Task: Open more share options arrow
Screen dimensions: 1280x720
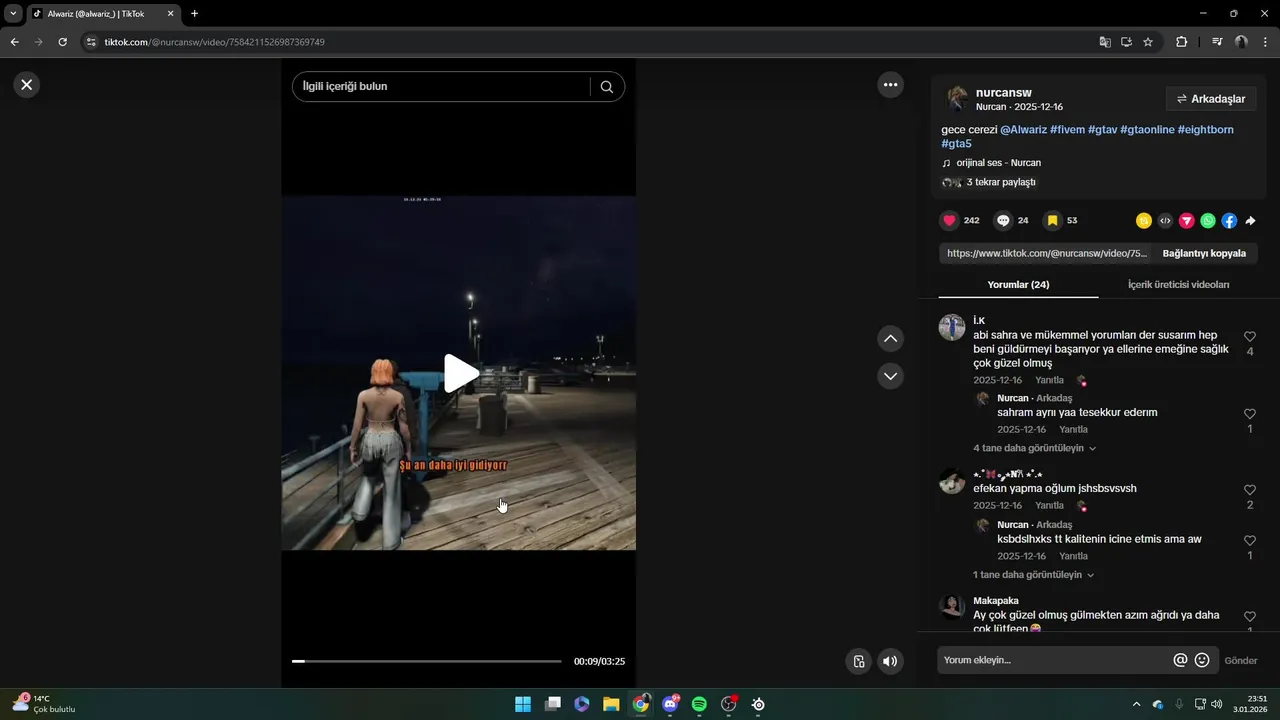Action: (1250, 221)
